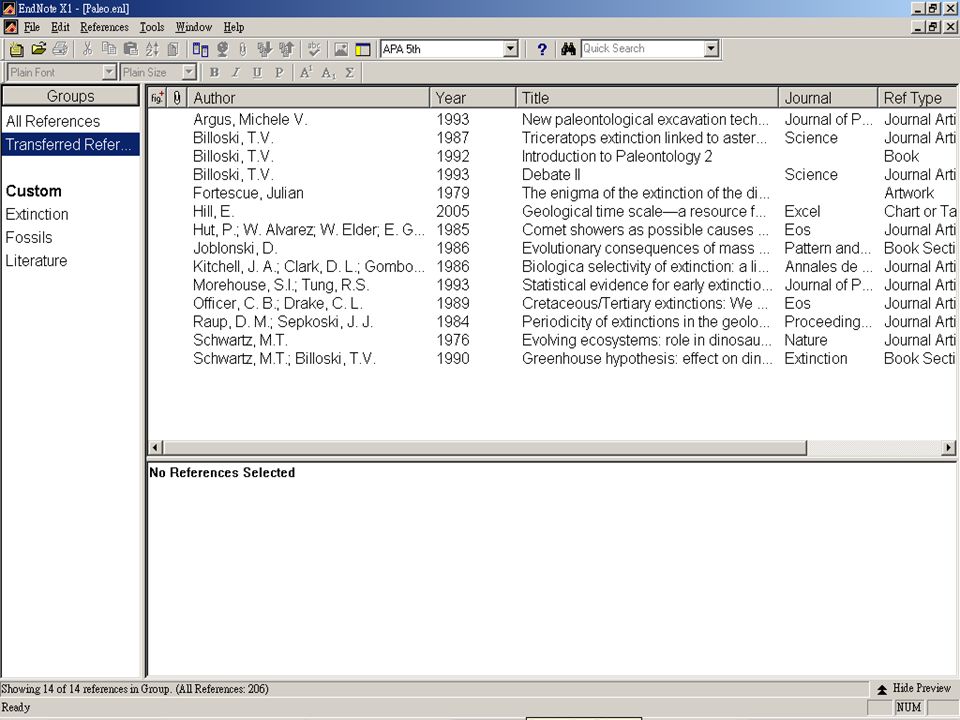This screenshot has width=960, height=720.
Task: Open the Quick Search dropdown arrow
Action: click(711, 48)
